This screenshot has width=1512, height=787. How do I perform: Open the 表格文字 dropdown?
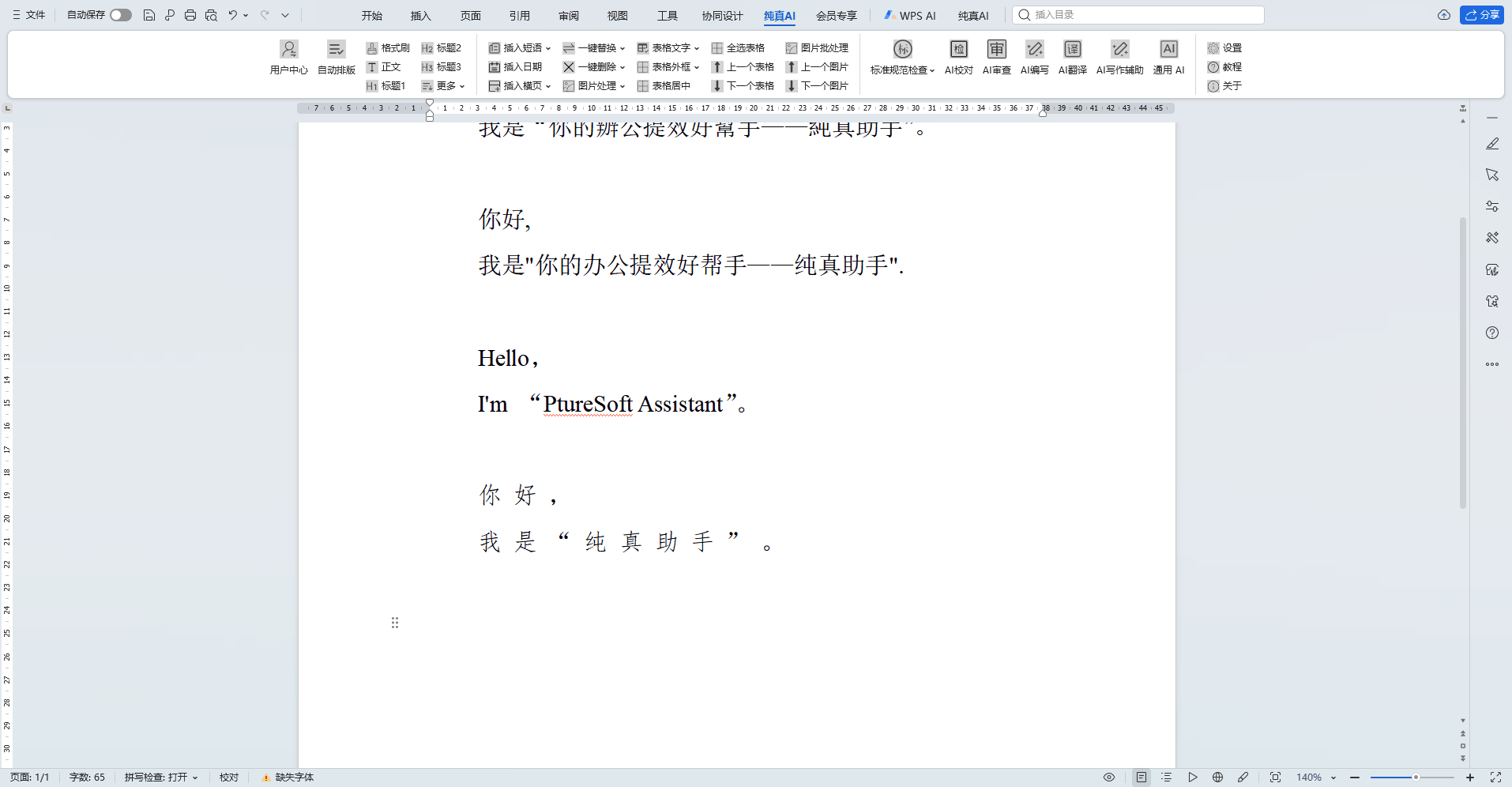[x=668, y=48]
